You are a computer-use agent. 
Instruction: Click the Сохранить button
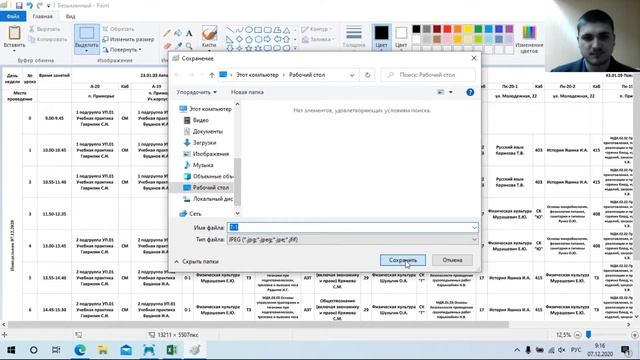(x=403, y=260)
